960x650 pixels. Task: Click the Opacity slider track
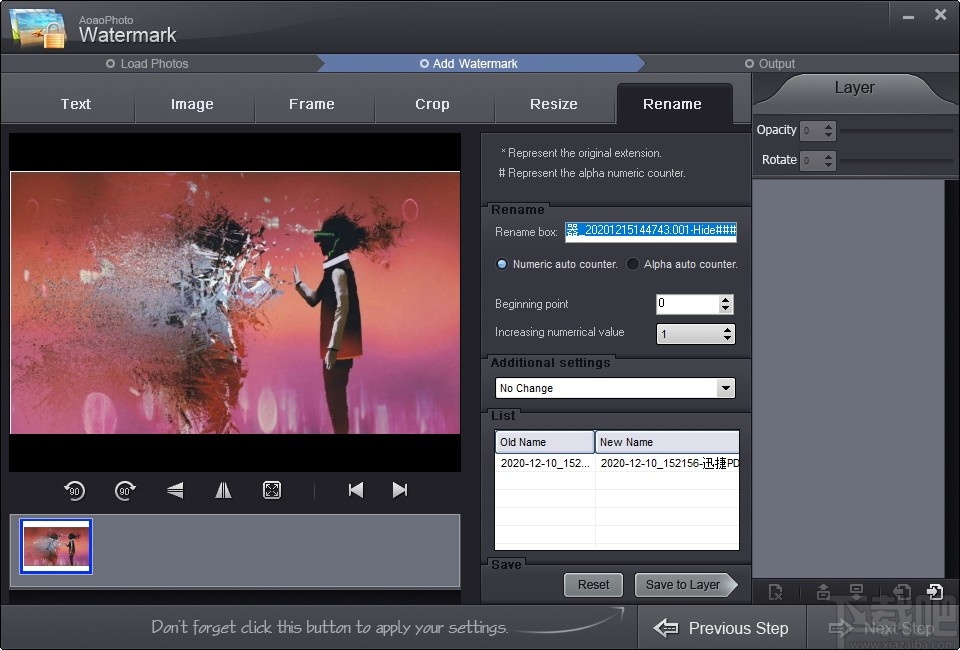pyautogui.click(x=895, y=130)
